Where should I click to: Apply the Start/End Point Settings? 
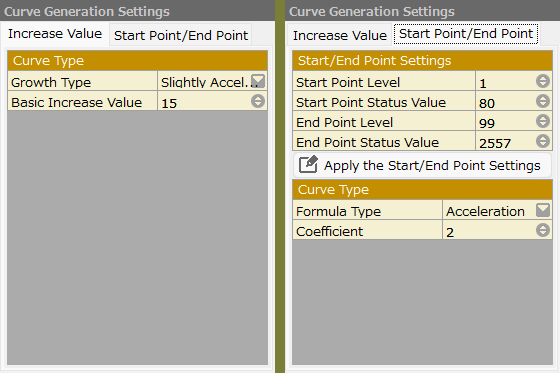click(422, 165)
